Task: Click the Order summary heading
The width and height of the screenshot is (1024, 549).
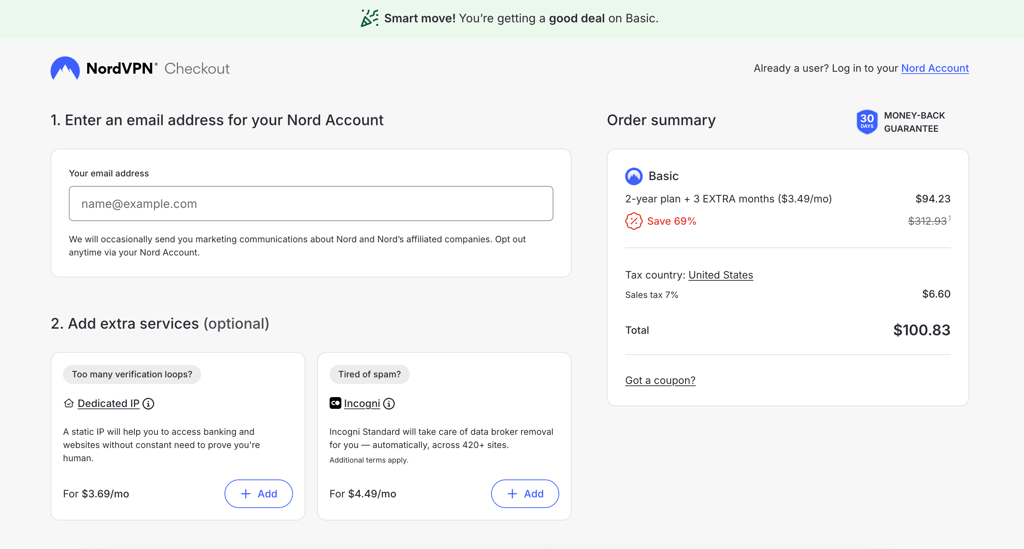Action: pos(661,120)
